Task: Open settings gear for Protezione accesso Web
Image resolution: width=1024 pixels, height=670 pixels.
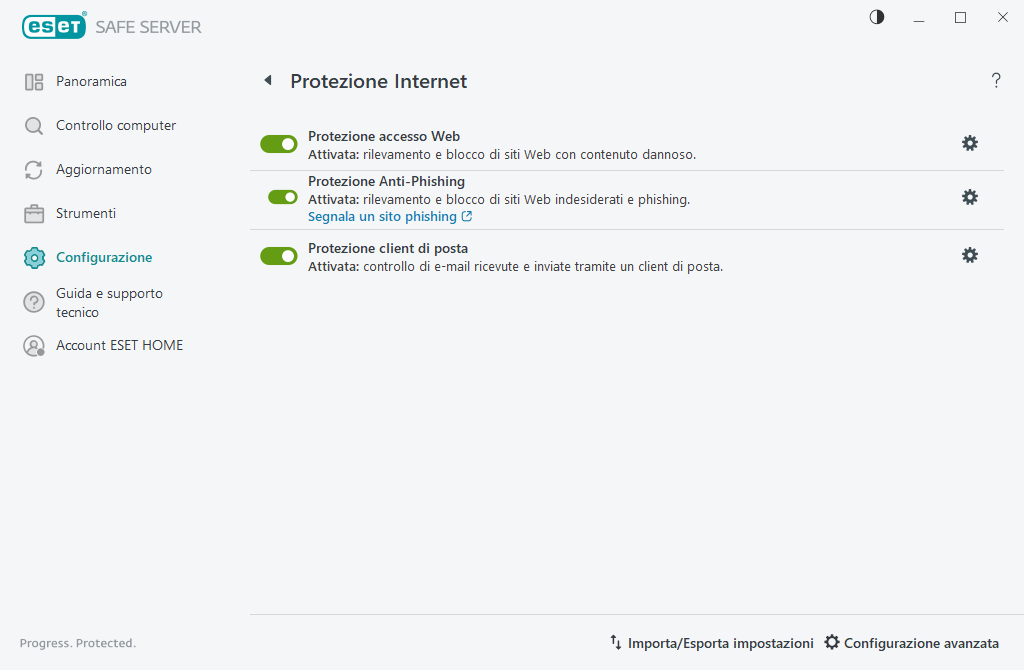Action: 969,143
